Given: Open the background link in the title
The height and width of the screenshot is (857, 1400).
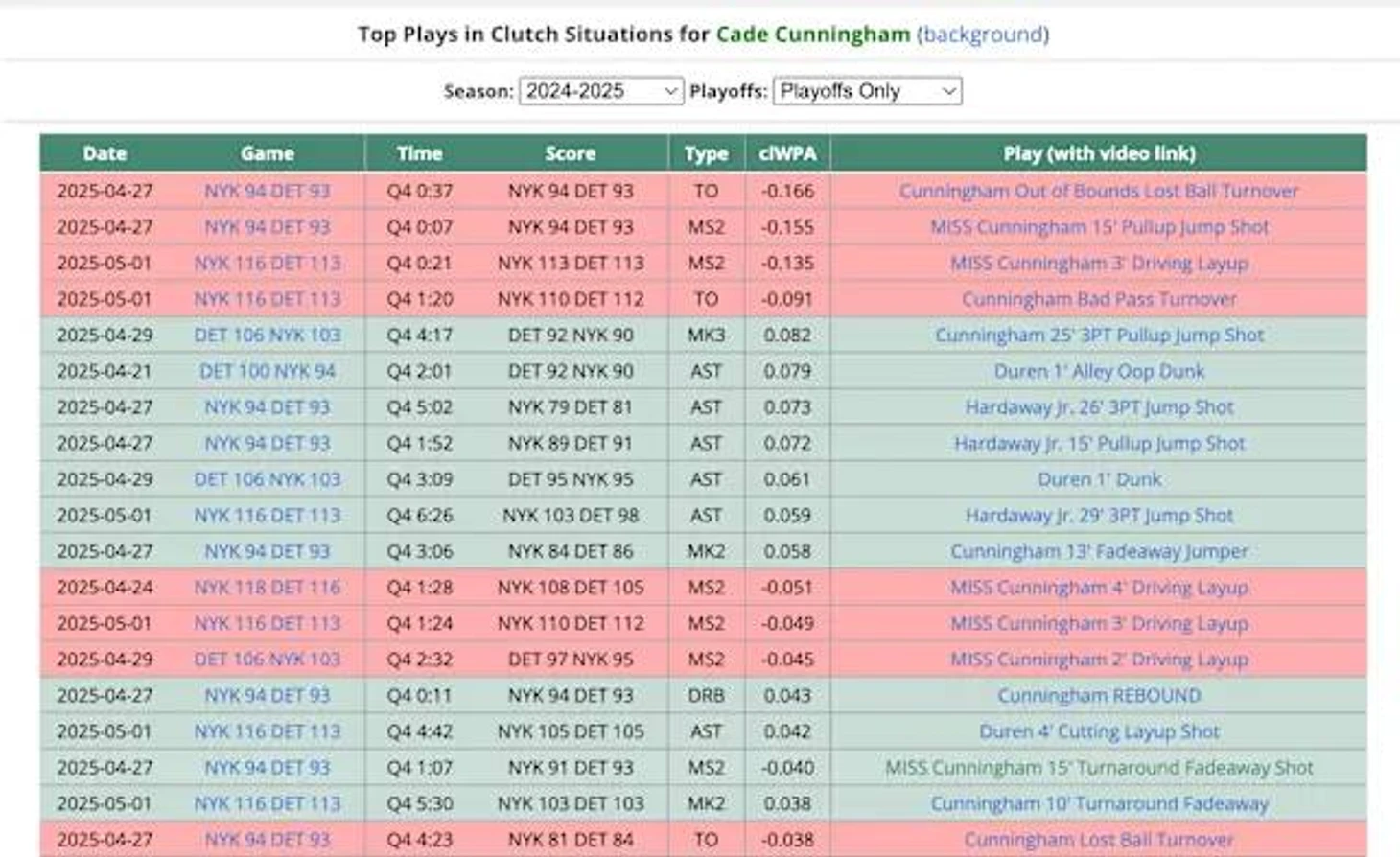Looking at the screenshot, I should (x=983, y=35).
